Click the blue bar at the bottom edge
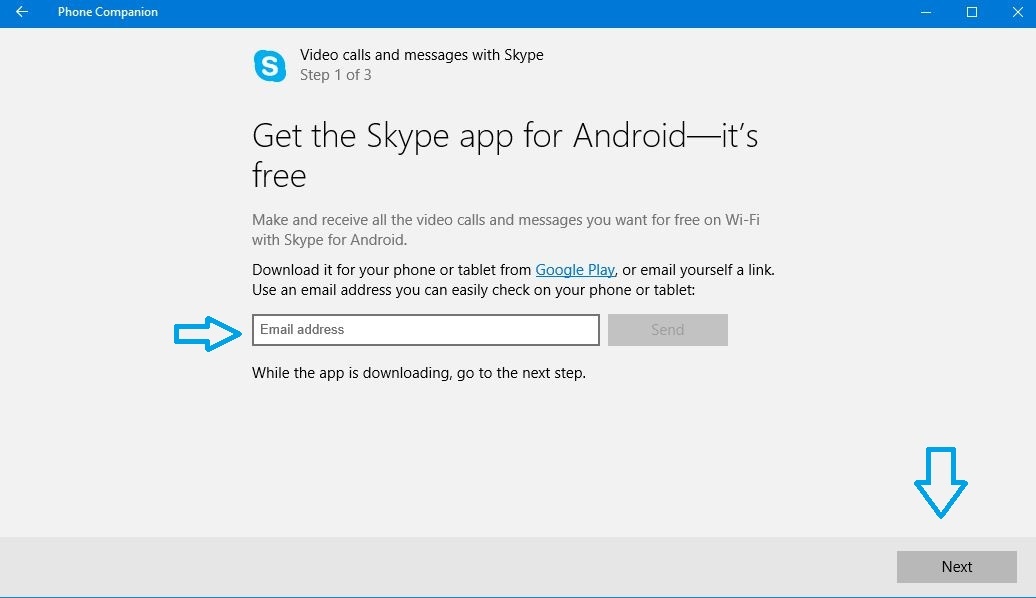 [x=518, y=594]
